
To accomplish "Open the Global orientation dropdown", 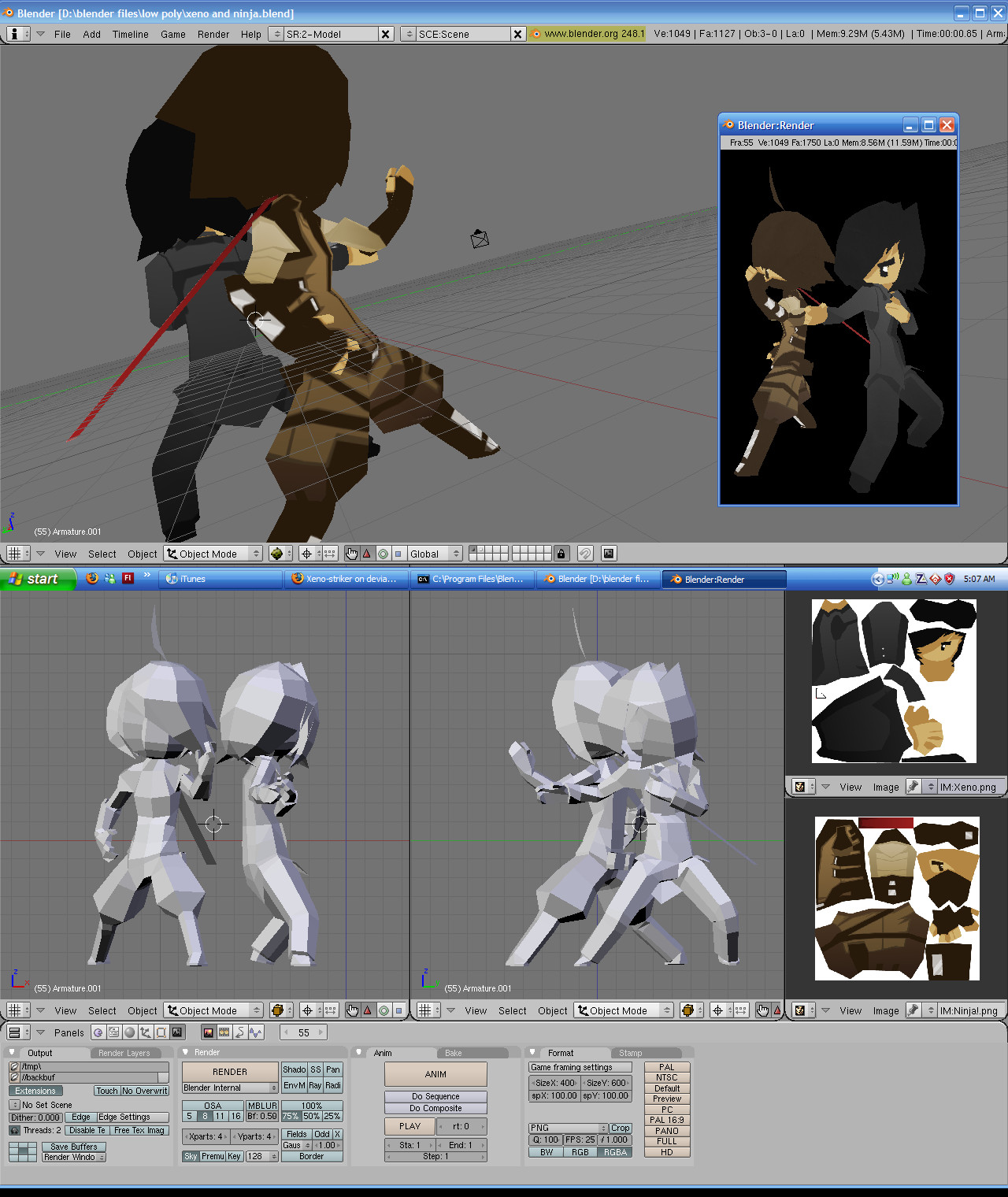I will 435,554.
